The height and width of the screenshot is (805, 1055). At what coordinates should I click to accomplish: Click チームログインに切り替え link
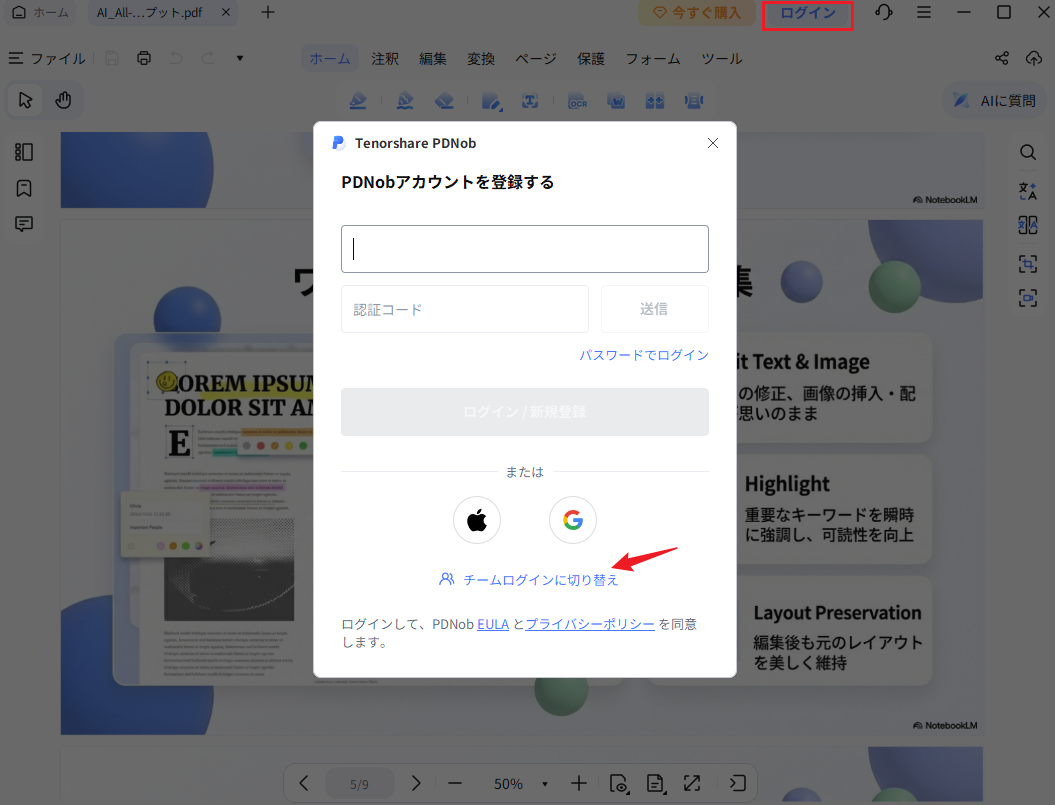[x=528, y=580]
